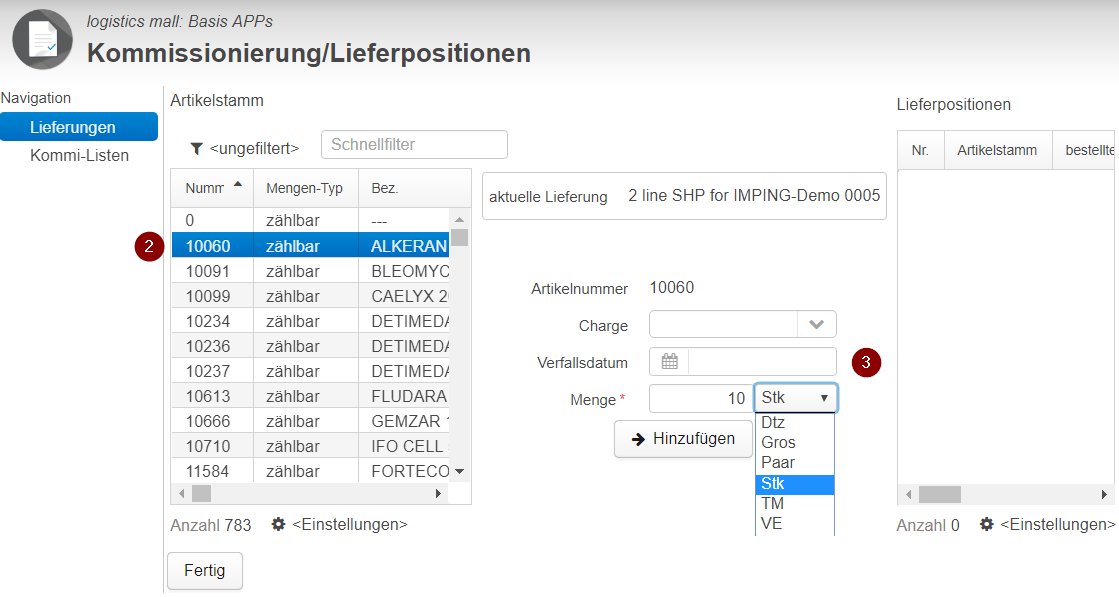Select article row 10613 FLUDARA
Image resolution: width=1119 pixels, height=597 pixels.
pos(310,396)
